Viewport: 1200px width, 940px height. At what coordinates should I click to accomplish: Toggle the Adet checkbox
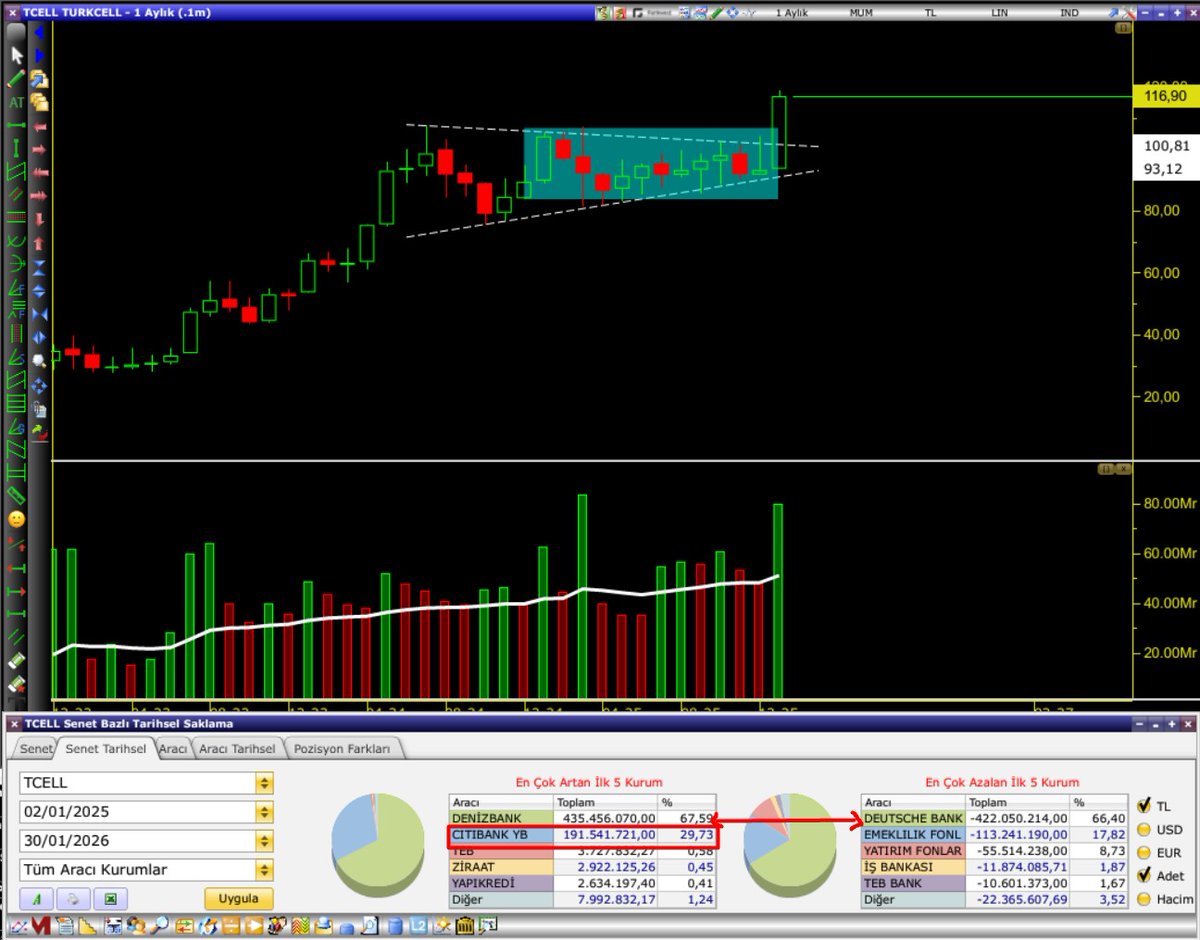1144,875
